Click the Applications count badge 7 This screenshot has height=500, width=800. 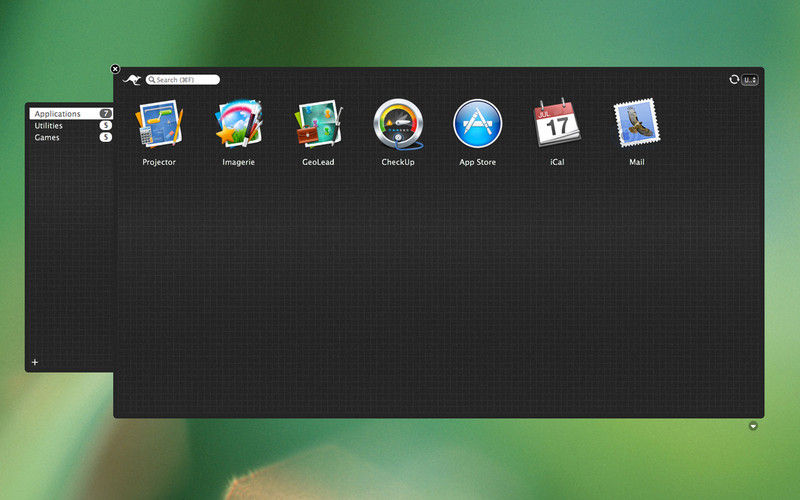106,113
